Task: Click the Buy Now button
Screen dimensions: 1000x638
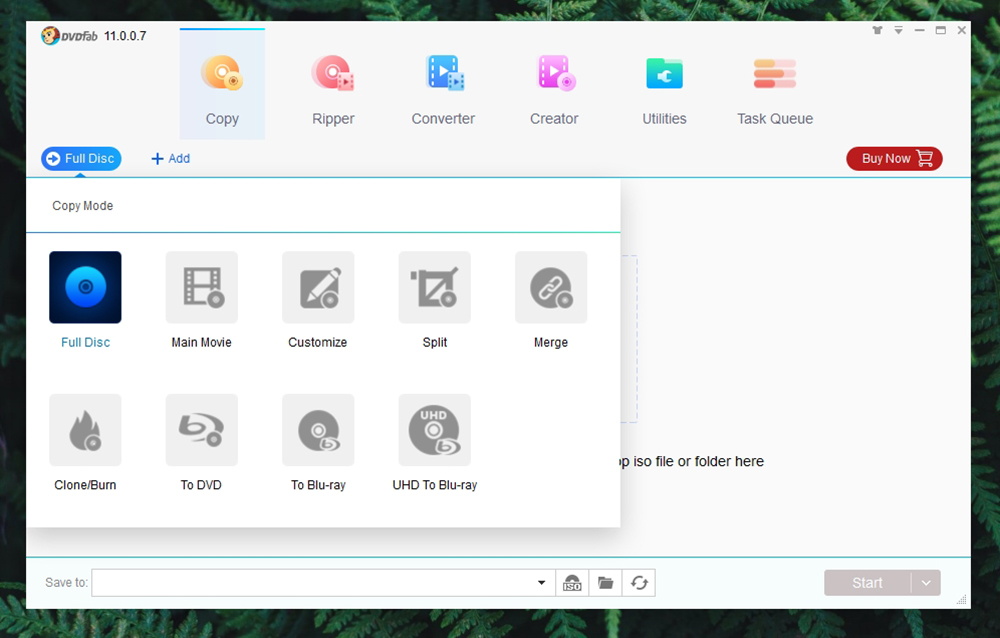Action: (x=894, y=158)
